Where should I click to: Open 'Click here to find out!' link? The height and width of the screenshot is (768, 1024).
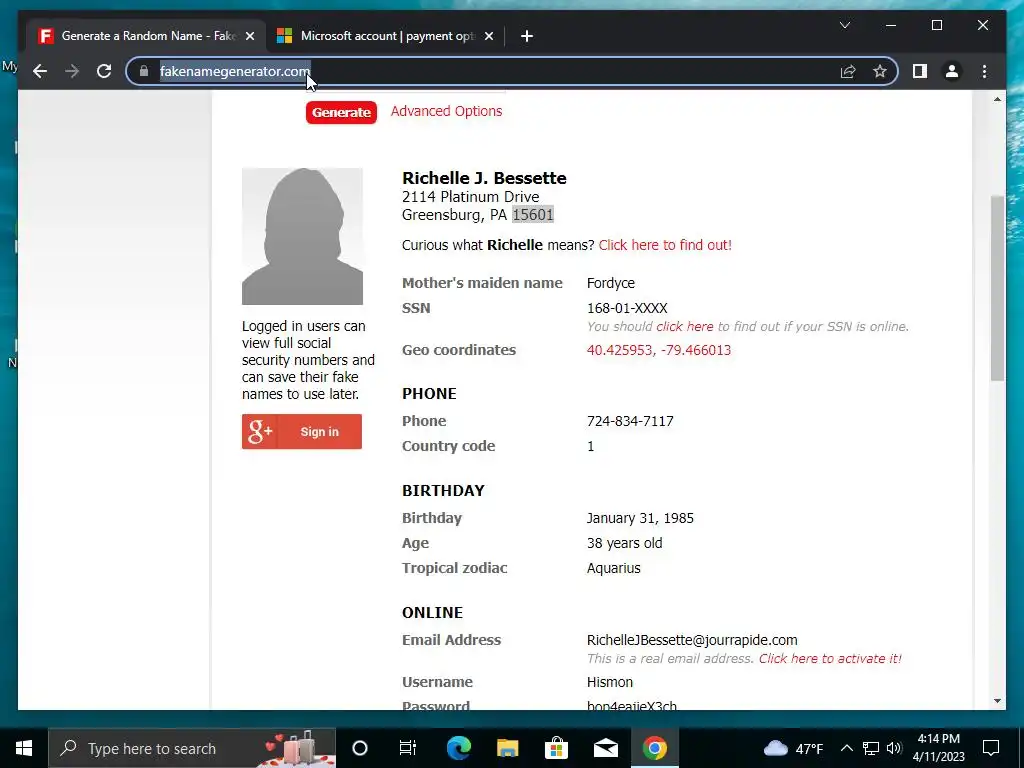pos(665,245)
